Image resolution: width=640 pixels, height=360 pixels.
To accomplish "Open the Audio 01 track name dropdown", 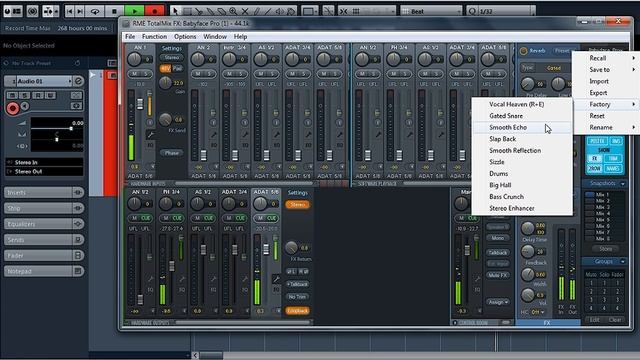I will (69, 81).
